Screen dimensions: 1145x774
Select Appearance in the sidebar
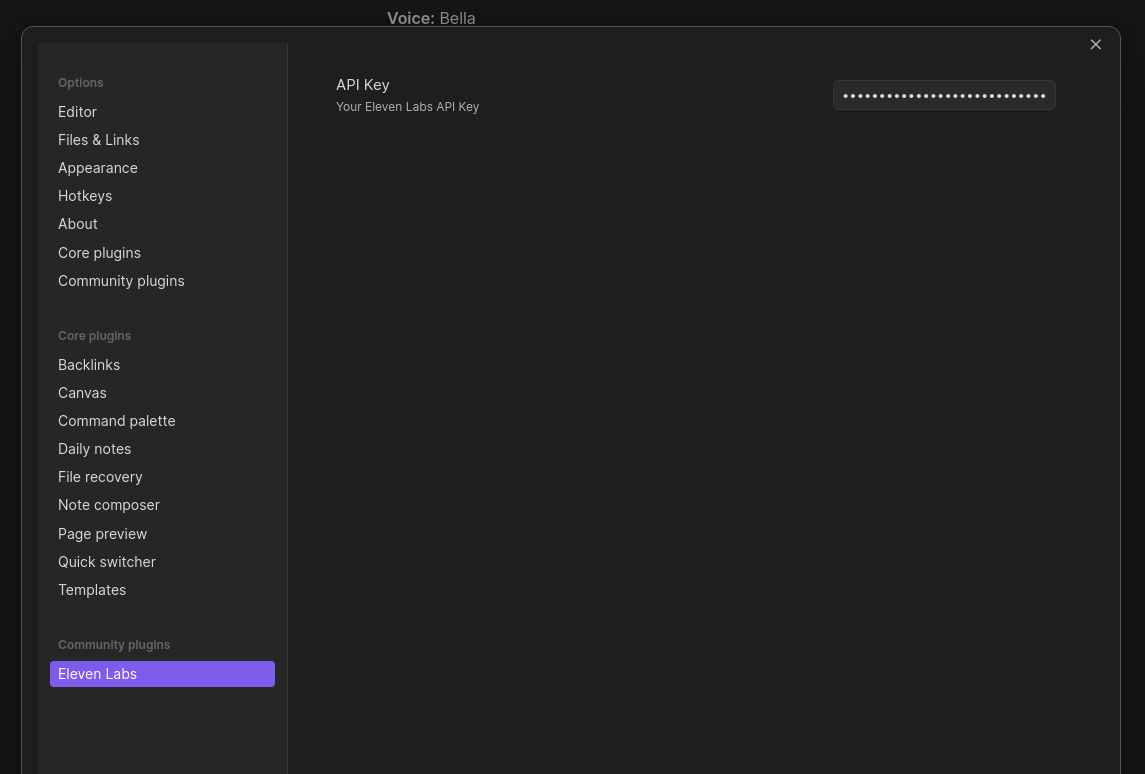point(97,168)
